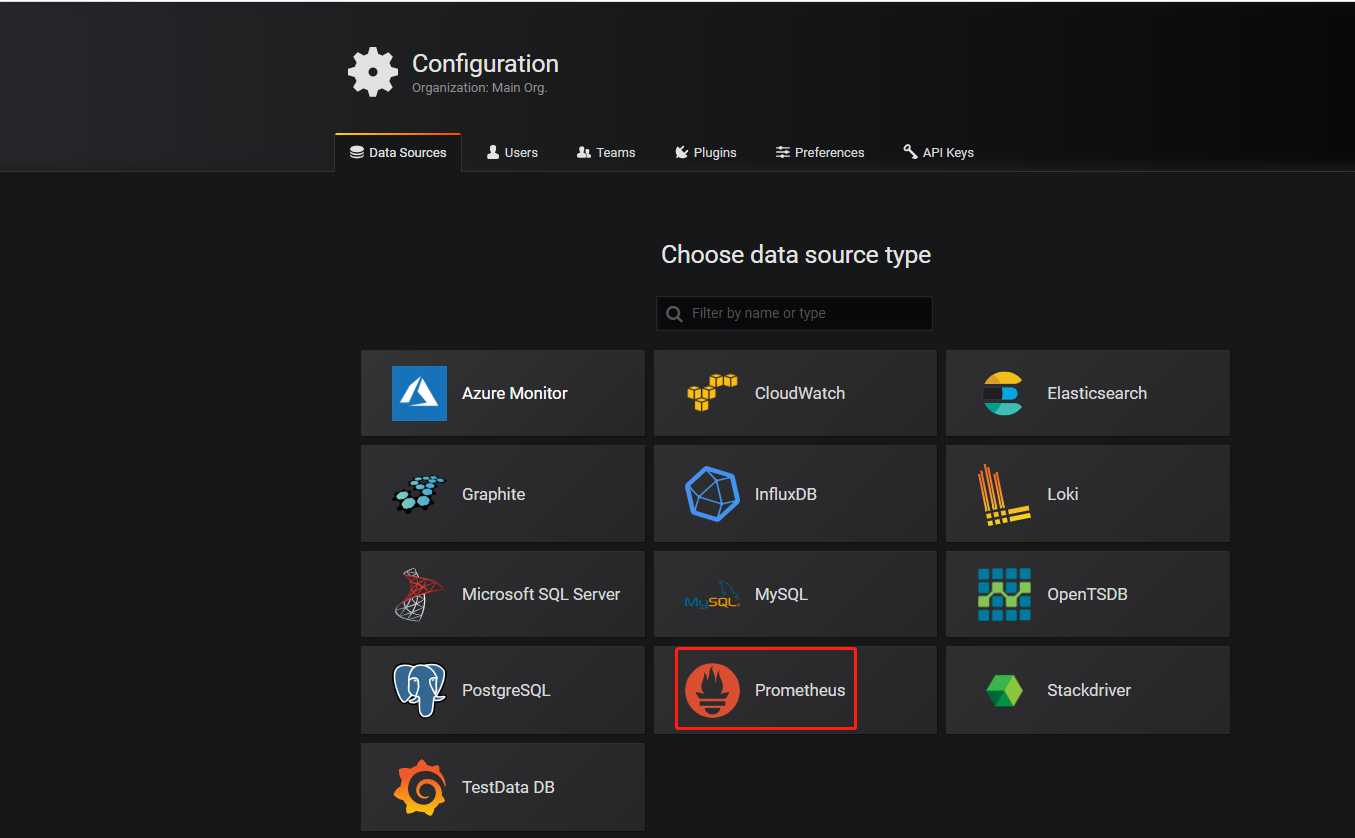Viewport: 1355px width, 838px height.
Task: Click the Choose data source type heading
Action: coord(796,255)
